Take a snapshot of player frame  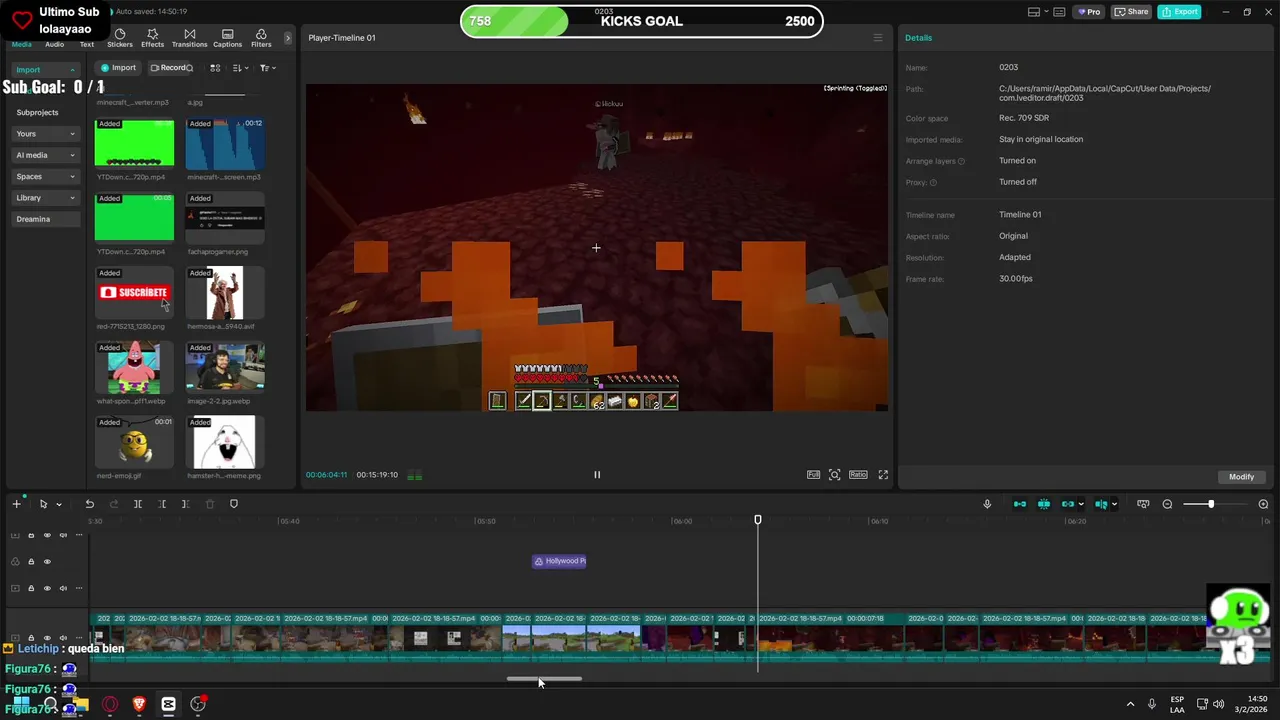click(x=835, y=475)
